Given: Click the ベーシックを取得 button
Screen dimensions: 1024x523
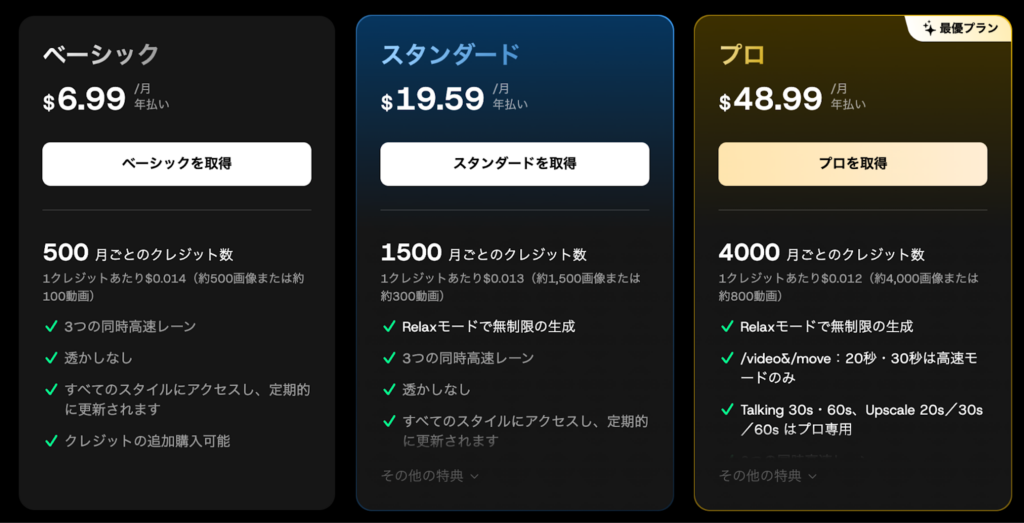Looking at the screenshot, I should pyautogui.click(x=176, y=163).
